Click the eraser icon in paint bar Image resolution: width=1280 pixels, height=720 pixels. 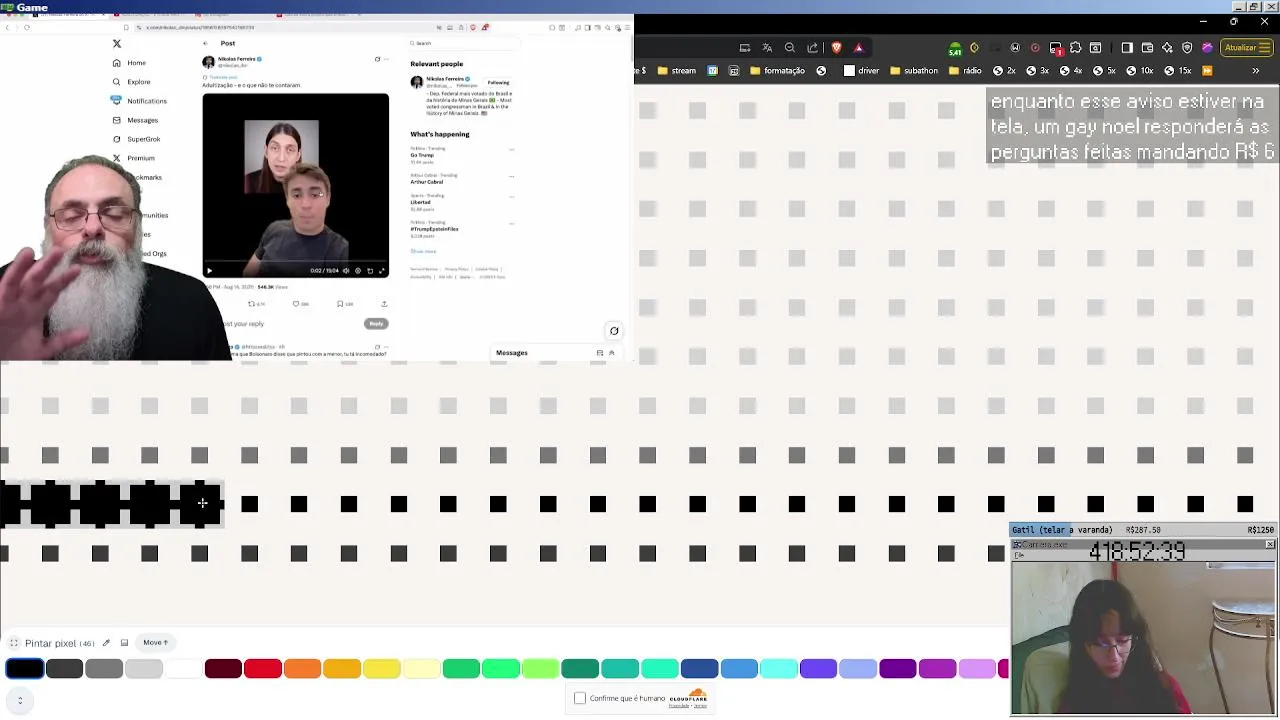click(124, 643)
